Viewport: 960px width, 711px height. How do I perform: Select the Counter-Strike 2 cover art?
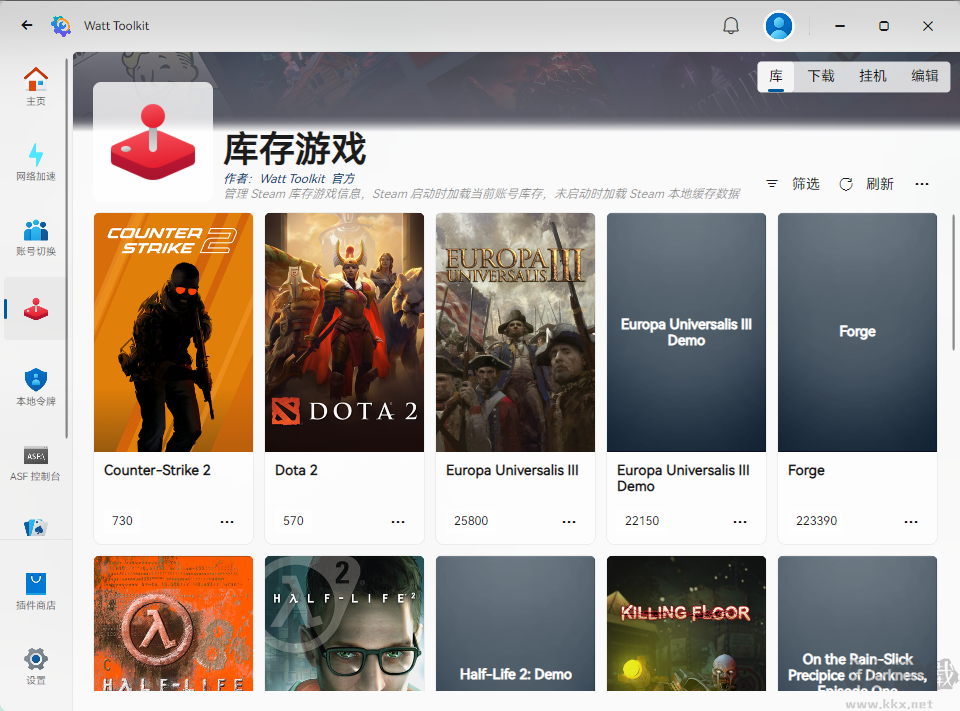point(173,333)
